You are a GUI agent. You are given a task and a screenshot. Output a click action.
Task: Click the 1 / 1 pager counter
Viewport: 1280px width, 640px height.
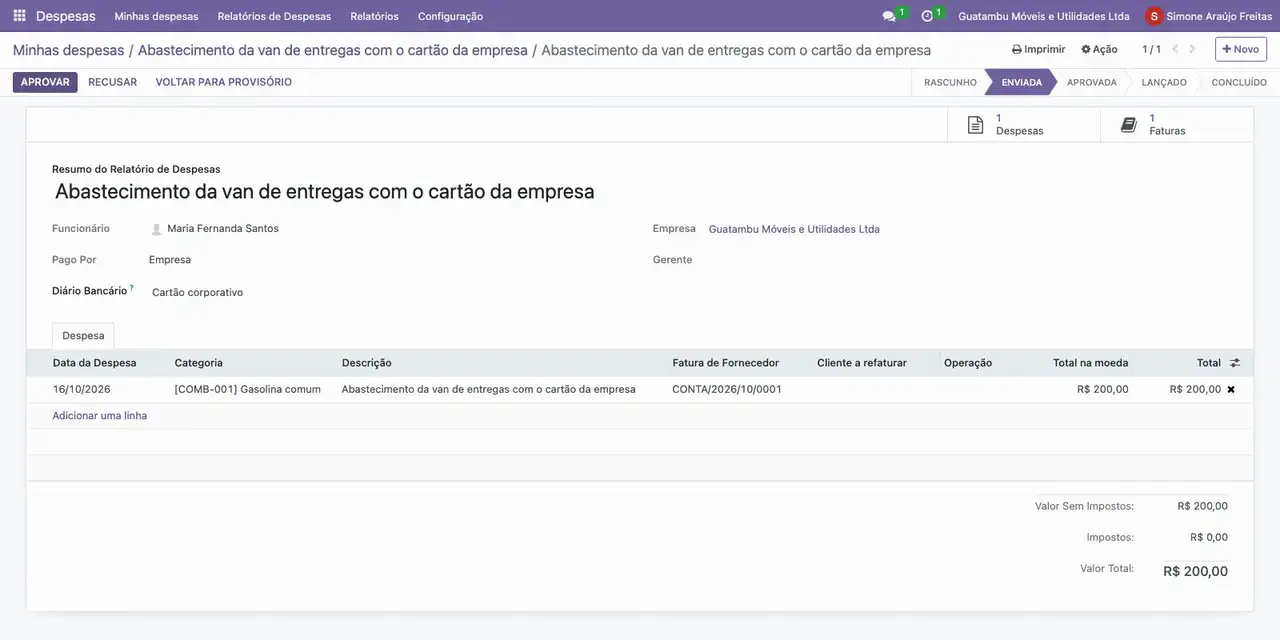pyautogui.click(x=1151, y=49)
